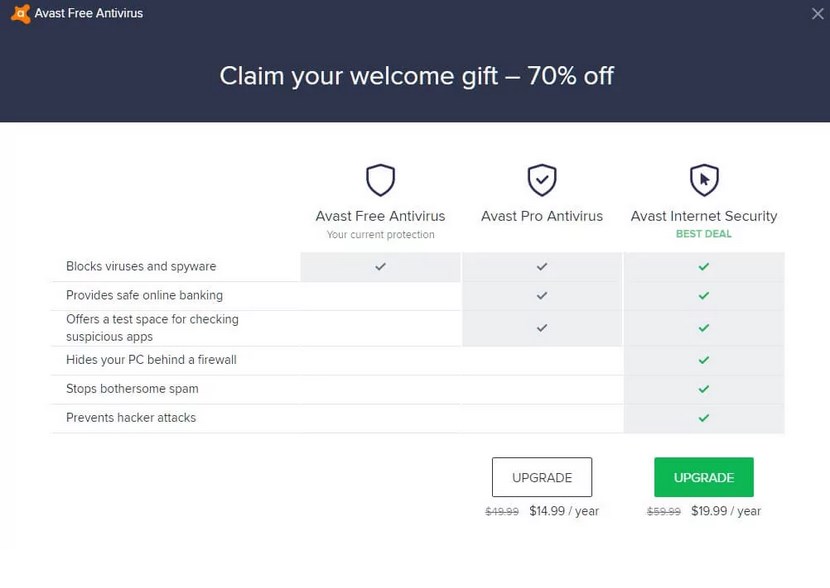The image size is (830, 588).
Task: Click the Claim your welcome gift headline
Action: click(417, 76)
